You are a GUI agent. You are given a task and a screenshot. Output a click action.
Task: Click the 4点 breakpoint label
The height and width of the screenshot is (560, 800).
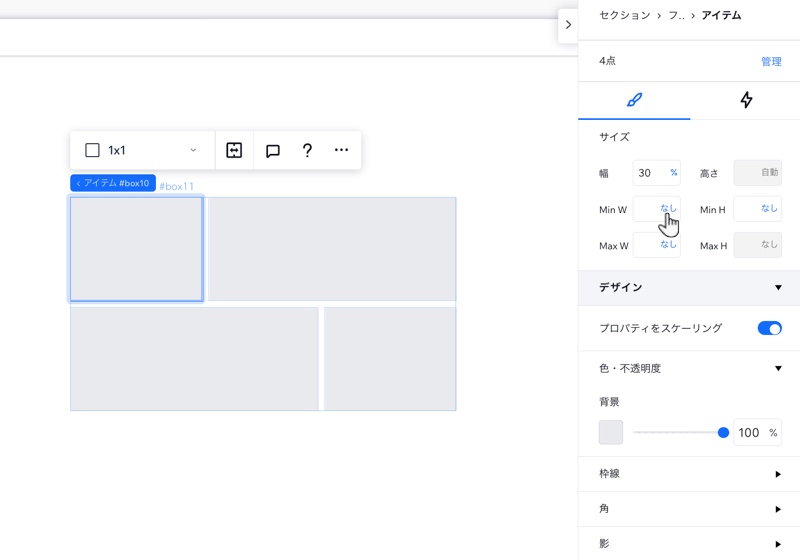[x=607, y=61]
